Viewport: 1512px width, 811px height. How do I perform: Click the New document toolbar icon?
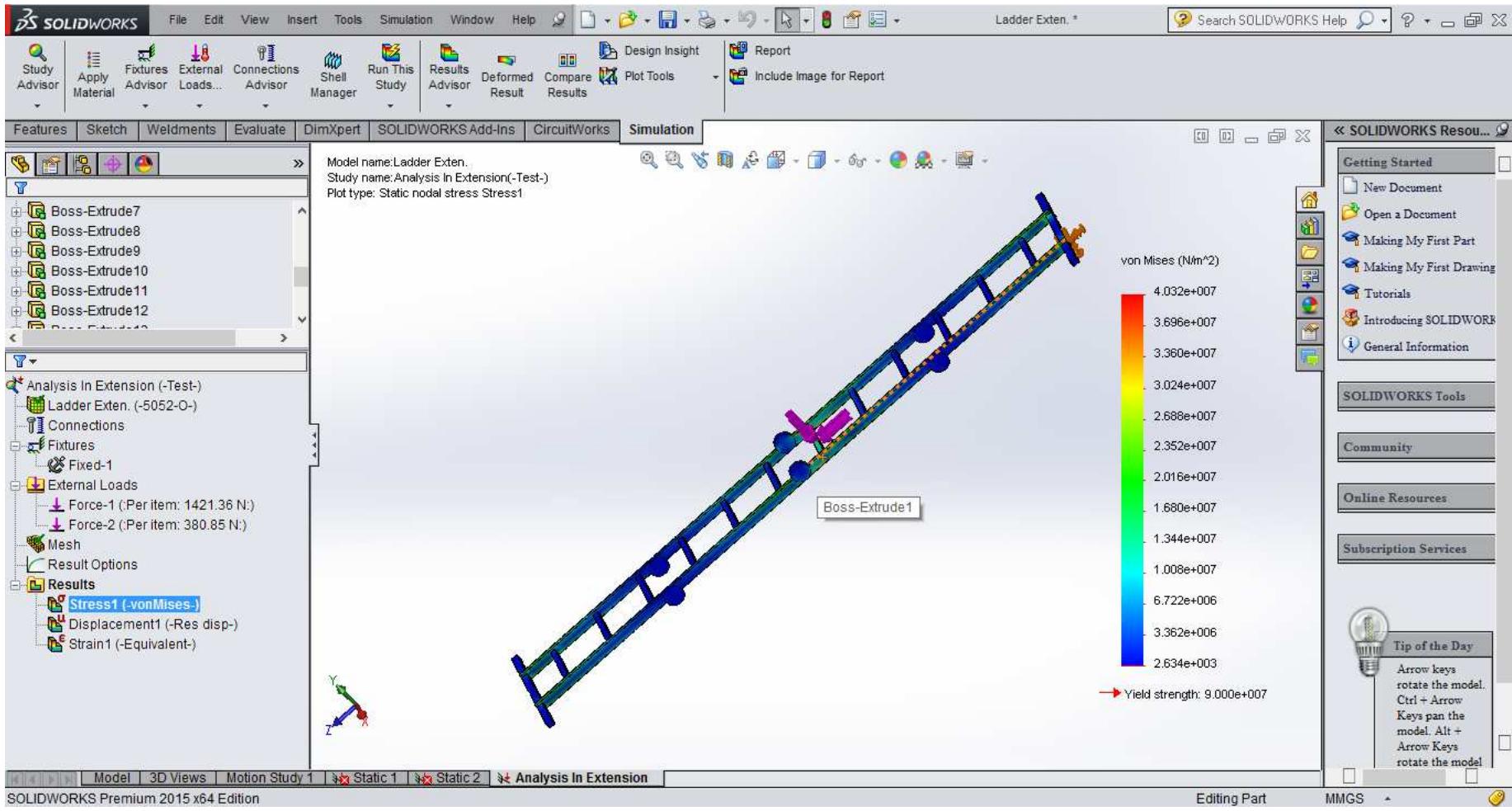(x=587, y=20)
